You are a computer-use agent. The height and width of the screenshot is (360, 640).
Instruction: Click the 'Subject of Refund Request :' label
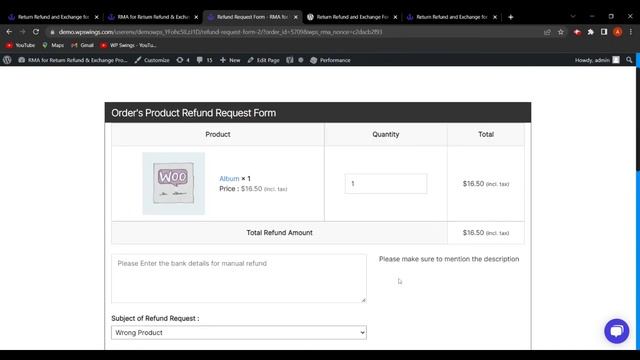[155, 318]
